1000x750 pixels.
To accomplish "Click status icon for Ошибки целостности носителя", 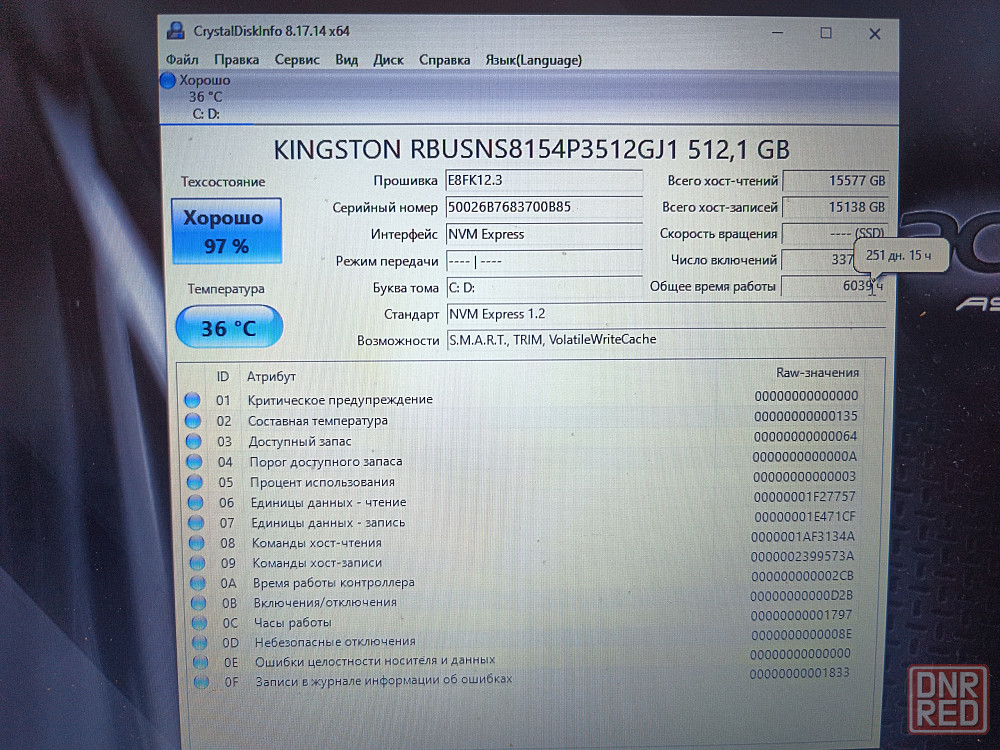I will [x=200, y=662].
